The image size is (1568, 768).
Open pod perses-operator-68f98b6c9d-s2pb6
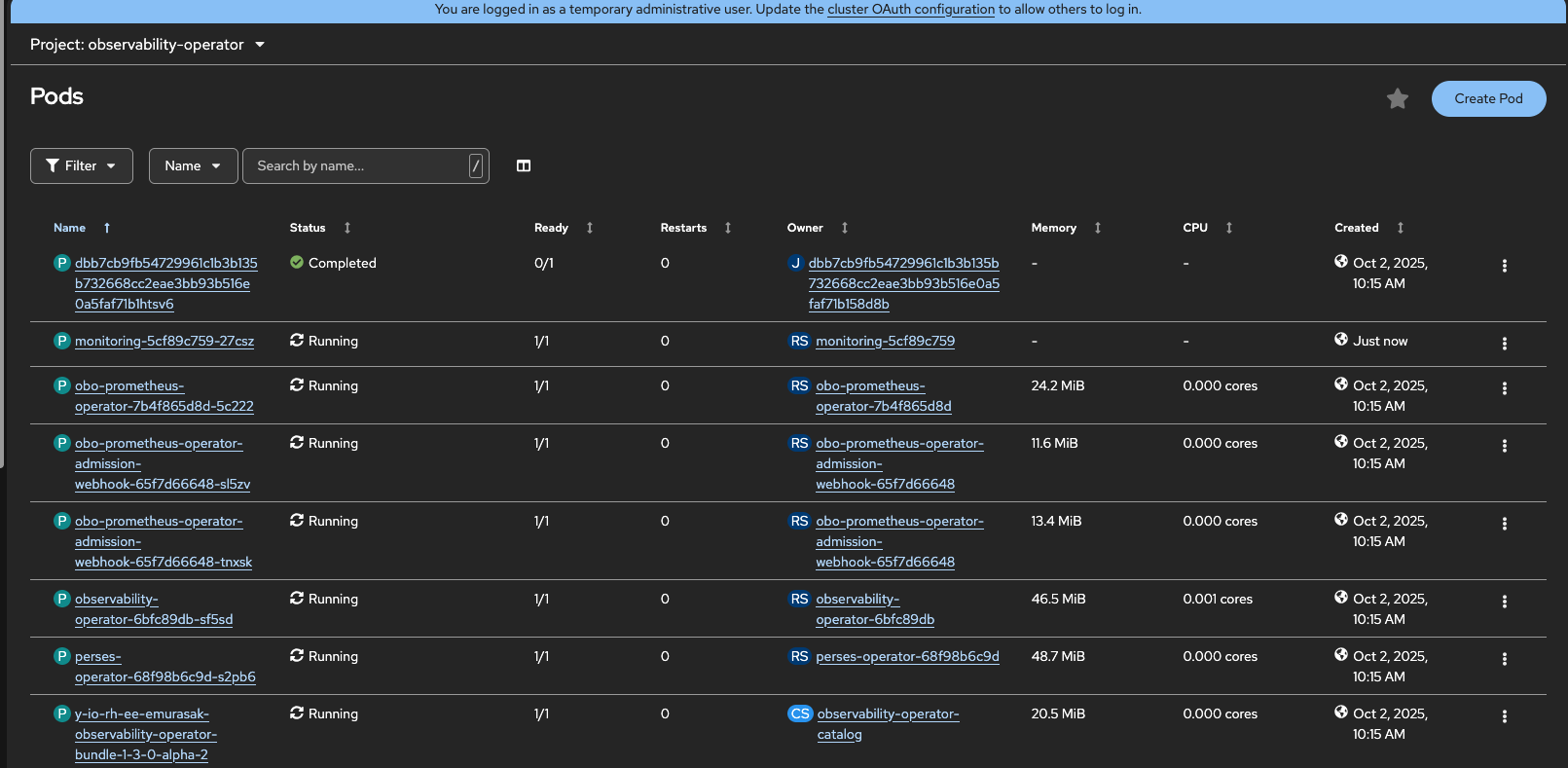pos(165,667)
